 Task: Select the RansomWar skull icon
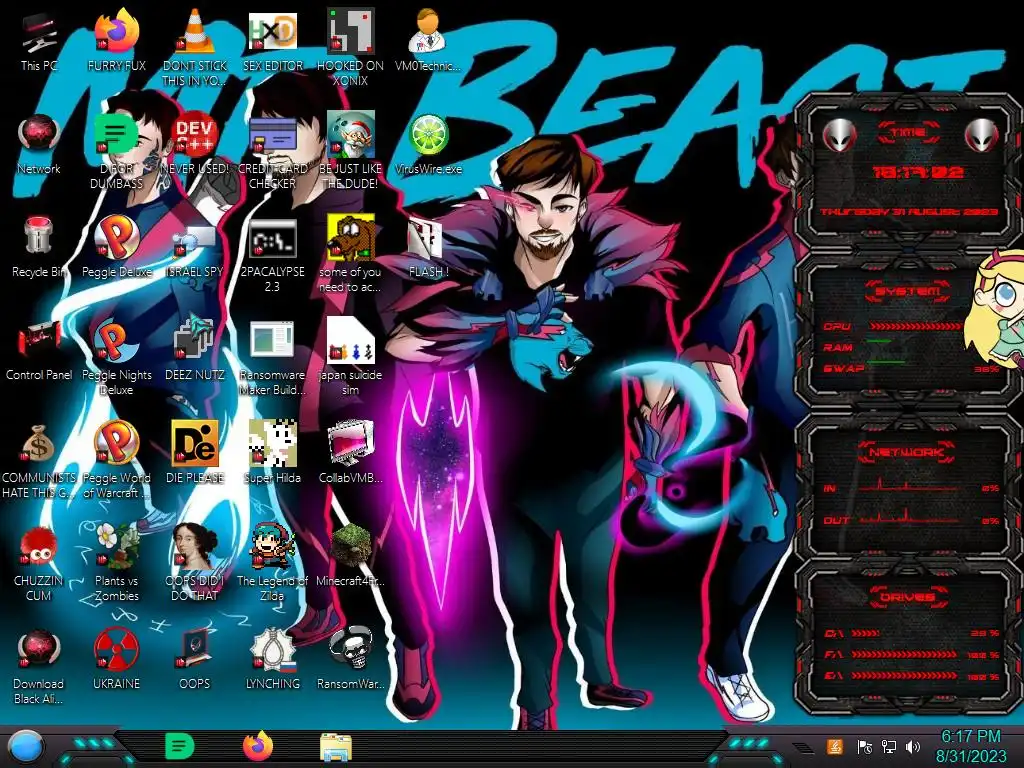[351, 648]
